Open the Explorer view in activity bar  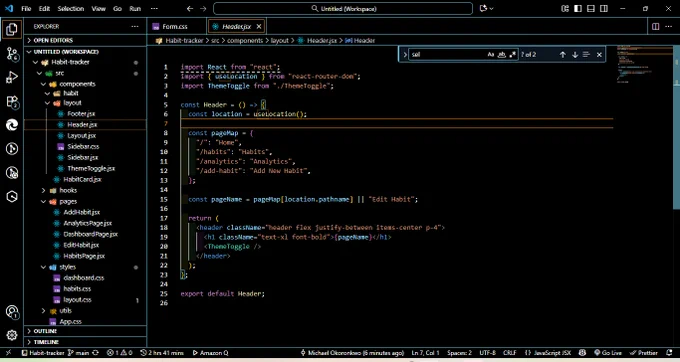(12, 29)
